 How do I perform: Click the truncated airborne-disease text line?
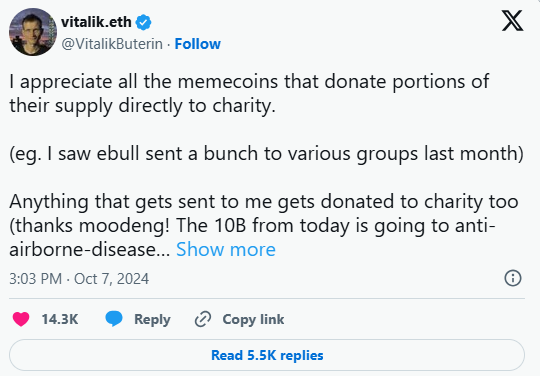90,249
